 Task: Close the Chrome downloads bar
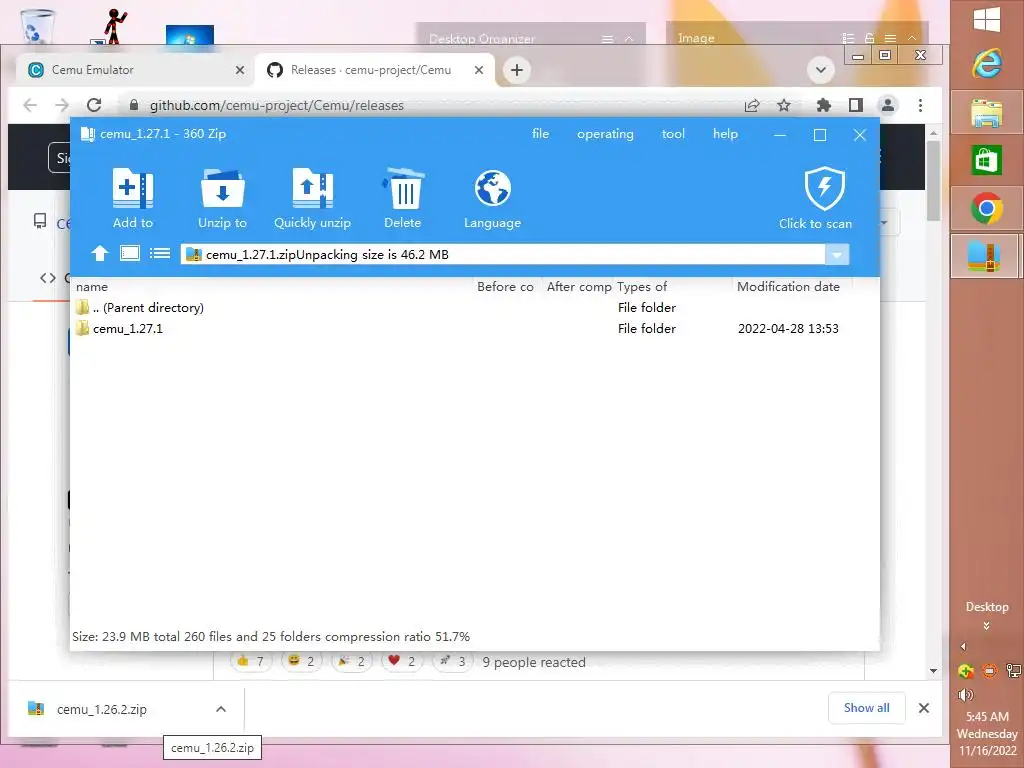click(x=923, y=708)
